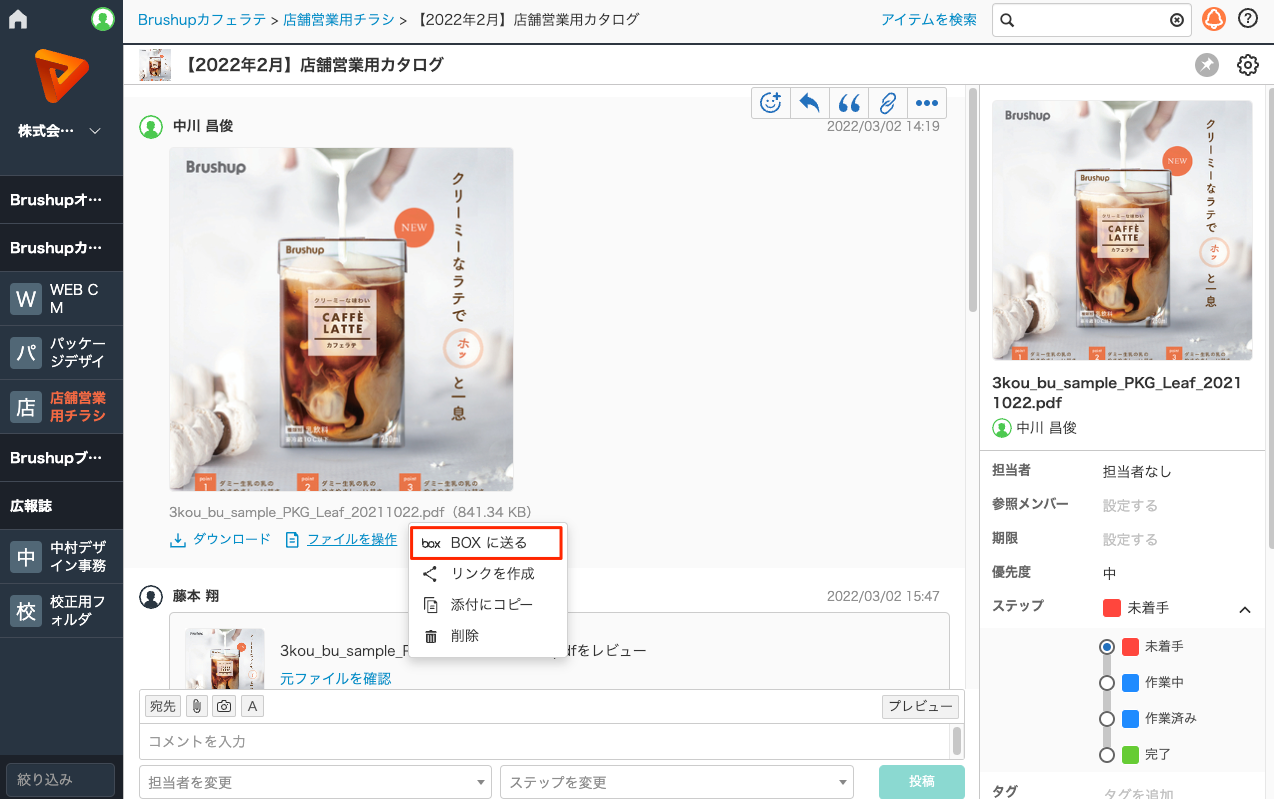Clear the search field with the X icon

[x=1177, y=20]
